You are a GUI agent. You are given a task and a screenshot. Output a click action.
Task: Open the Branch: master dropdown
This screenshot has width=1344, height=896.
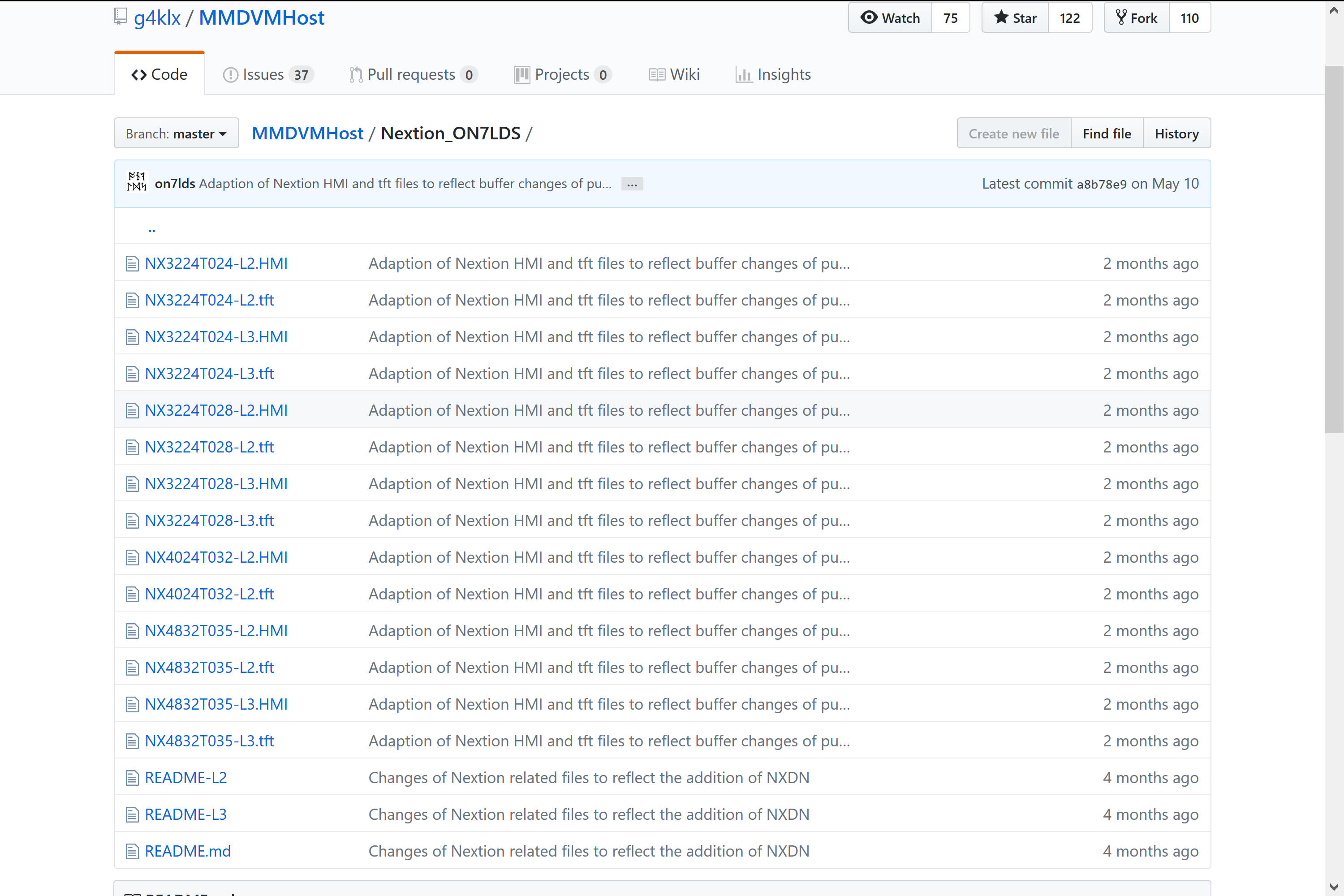coord(176,134)
